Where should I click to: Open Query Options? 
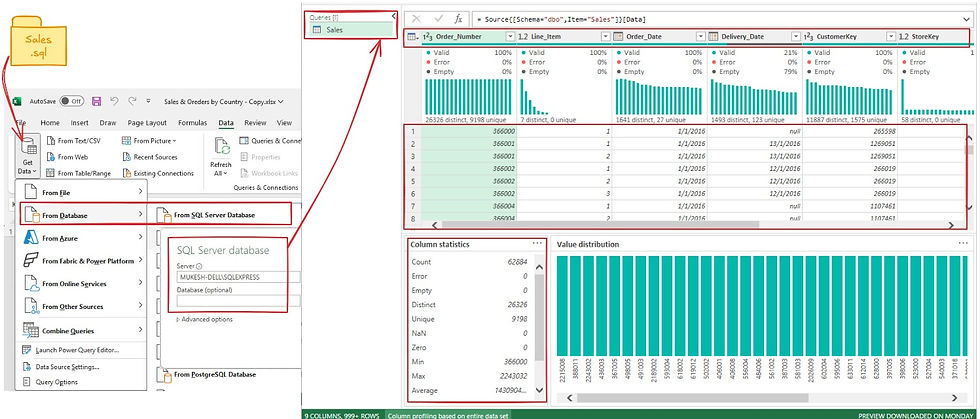pyautogui.click(x=50, y=382)
